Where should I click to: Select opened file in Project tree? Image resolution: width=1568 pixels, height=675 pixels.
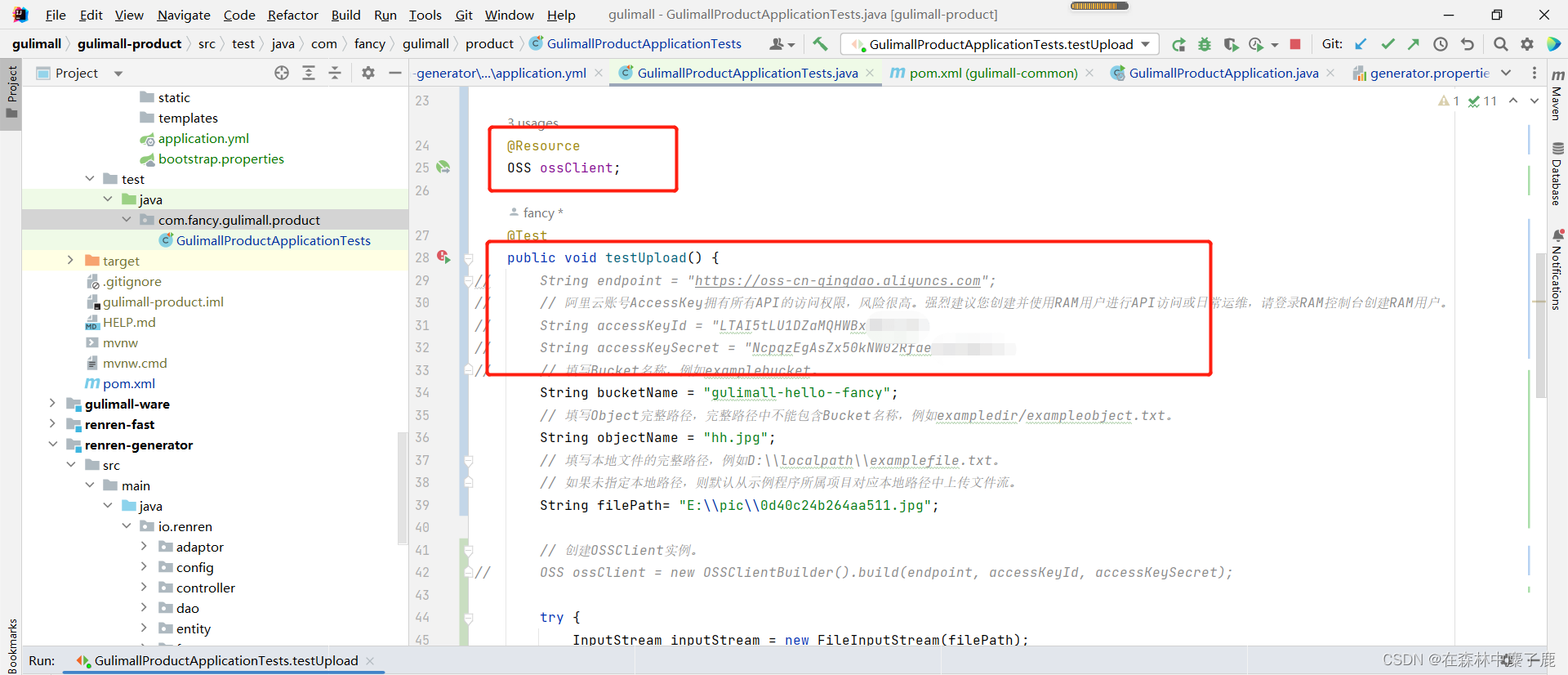pyautogui.click(x=282, y=73)
